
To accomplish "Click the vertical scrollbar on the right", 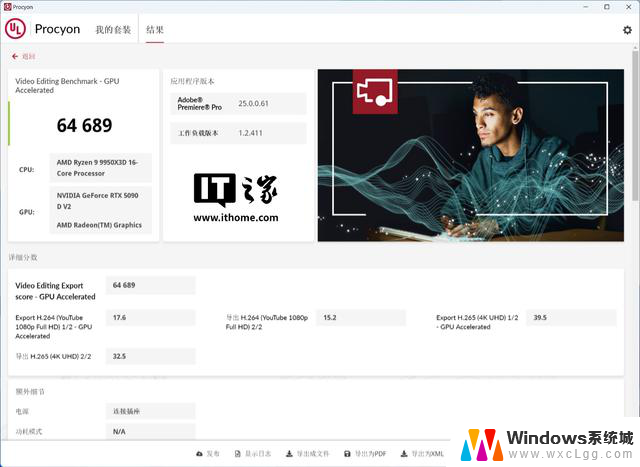I will point(635,124).
